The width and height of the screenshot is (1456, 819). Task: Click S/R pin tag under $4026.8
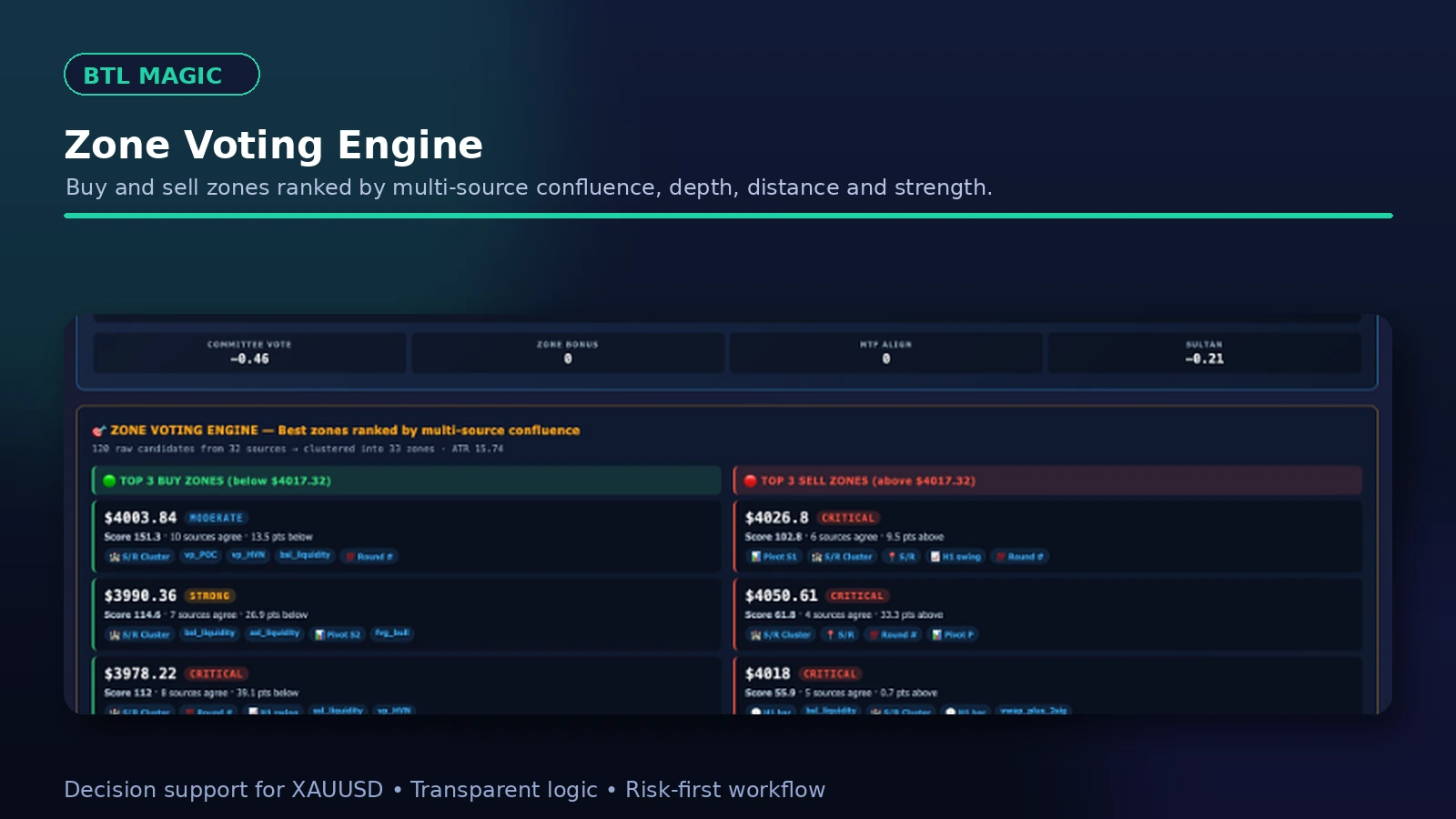click(902, 556)
